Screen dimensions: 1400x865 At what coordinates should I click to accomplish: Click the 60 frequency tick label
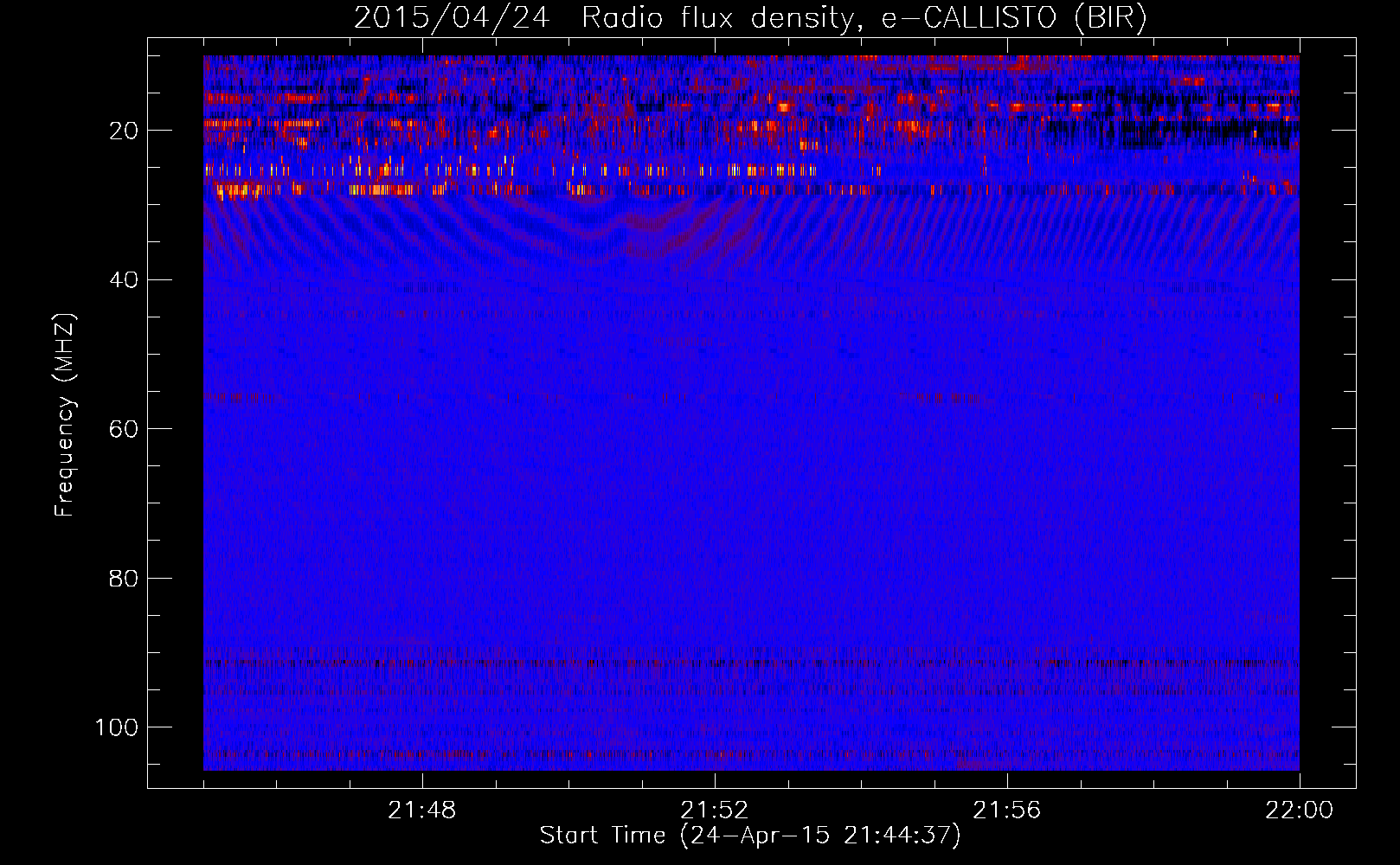point(125,429)
